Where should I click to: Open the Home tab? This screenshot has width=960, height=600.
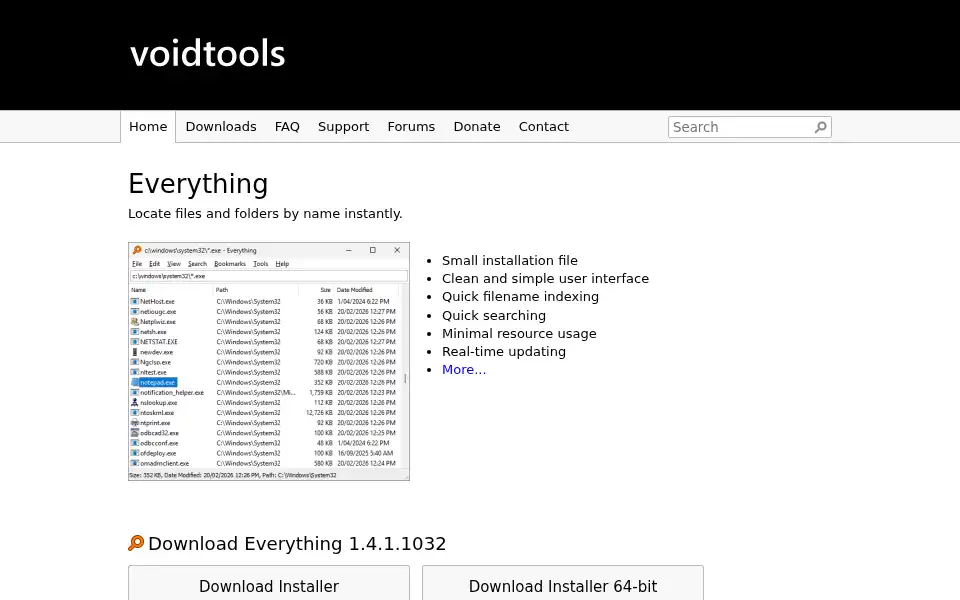(148, 127)
